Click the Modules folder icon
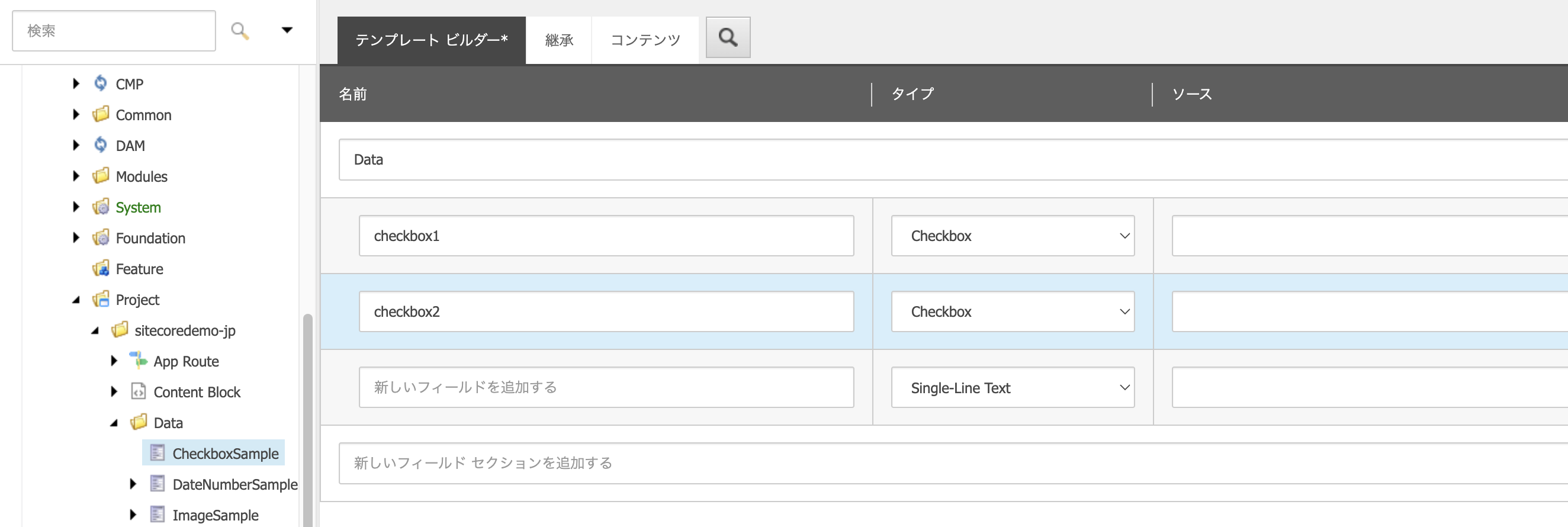1568x527 pixels. pos(101,176)
